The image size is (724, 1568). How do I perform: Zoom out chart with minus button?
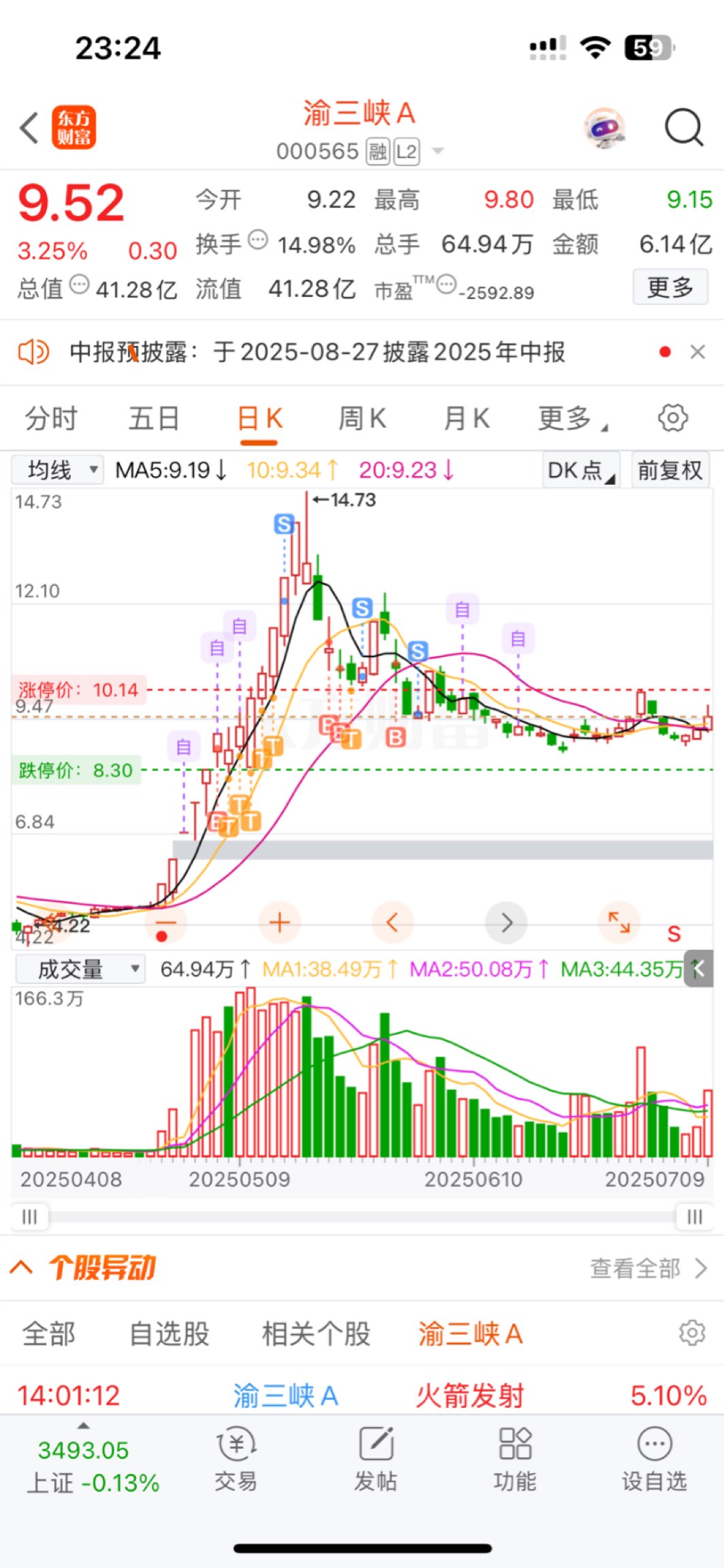166,923
